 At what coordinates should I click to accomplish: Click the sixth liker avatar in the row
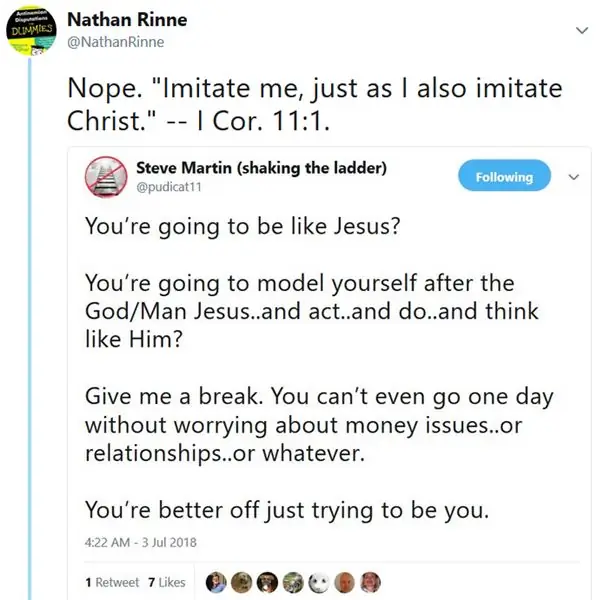[x=344, y=581]
